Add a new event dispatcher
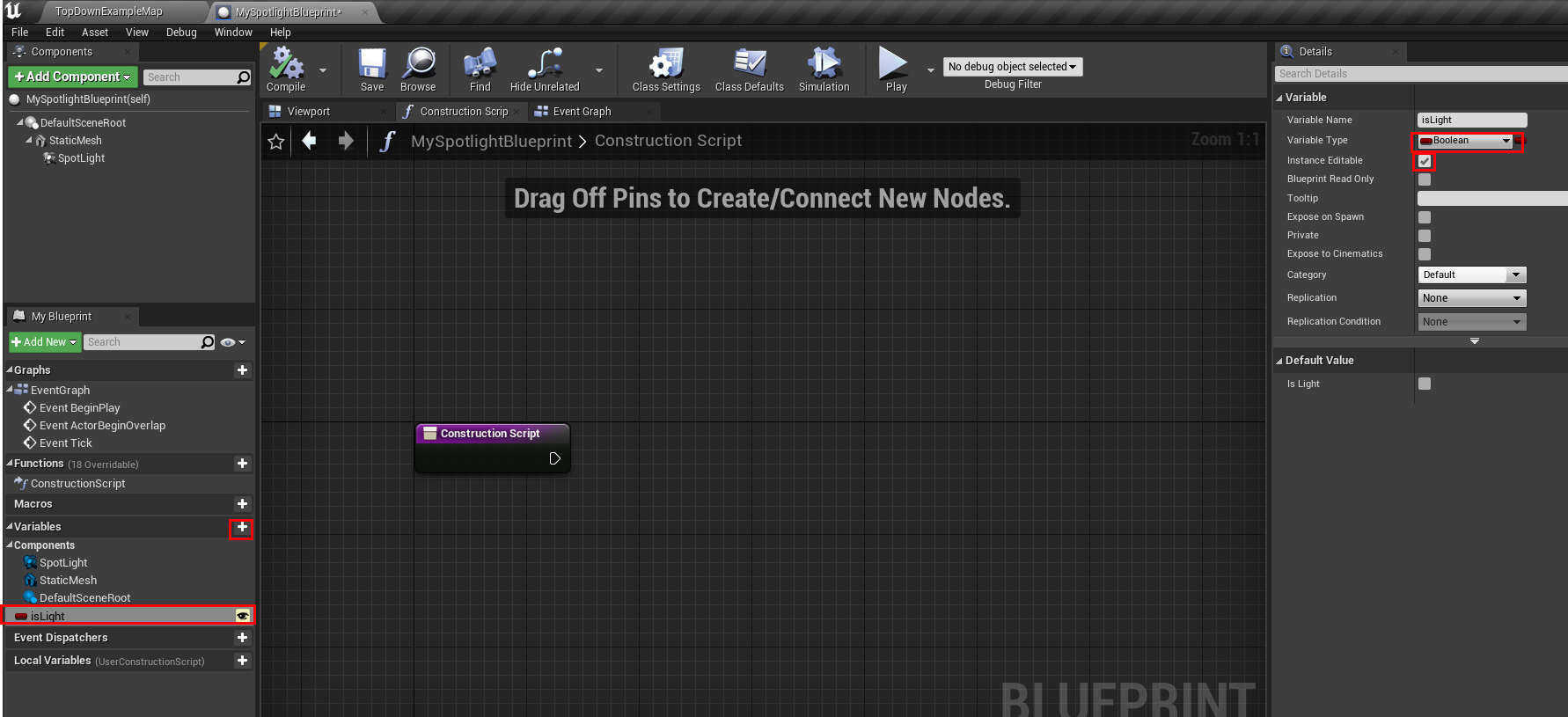 pyautogui.click(x=242, y=638)
